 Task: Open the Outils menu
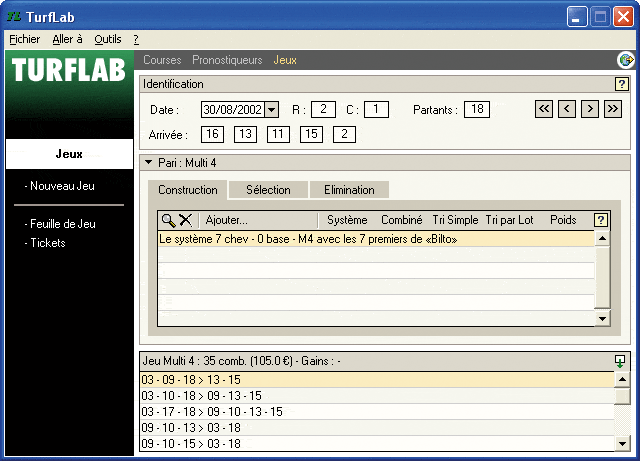point(107,39)
